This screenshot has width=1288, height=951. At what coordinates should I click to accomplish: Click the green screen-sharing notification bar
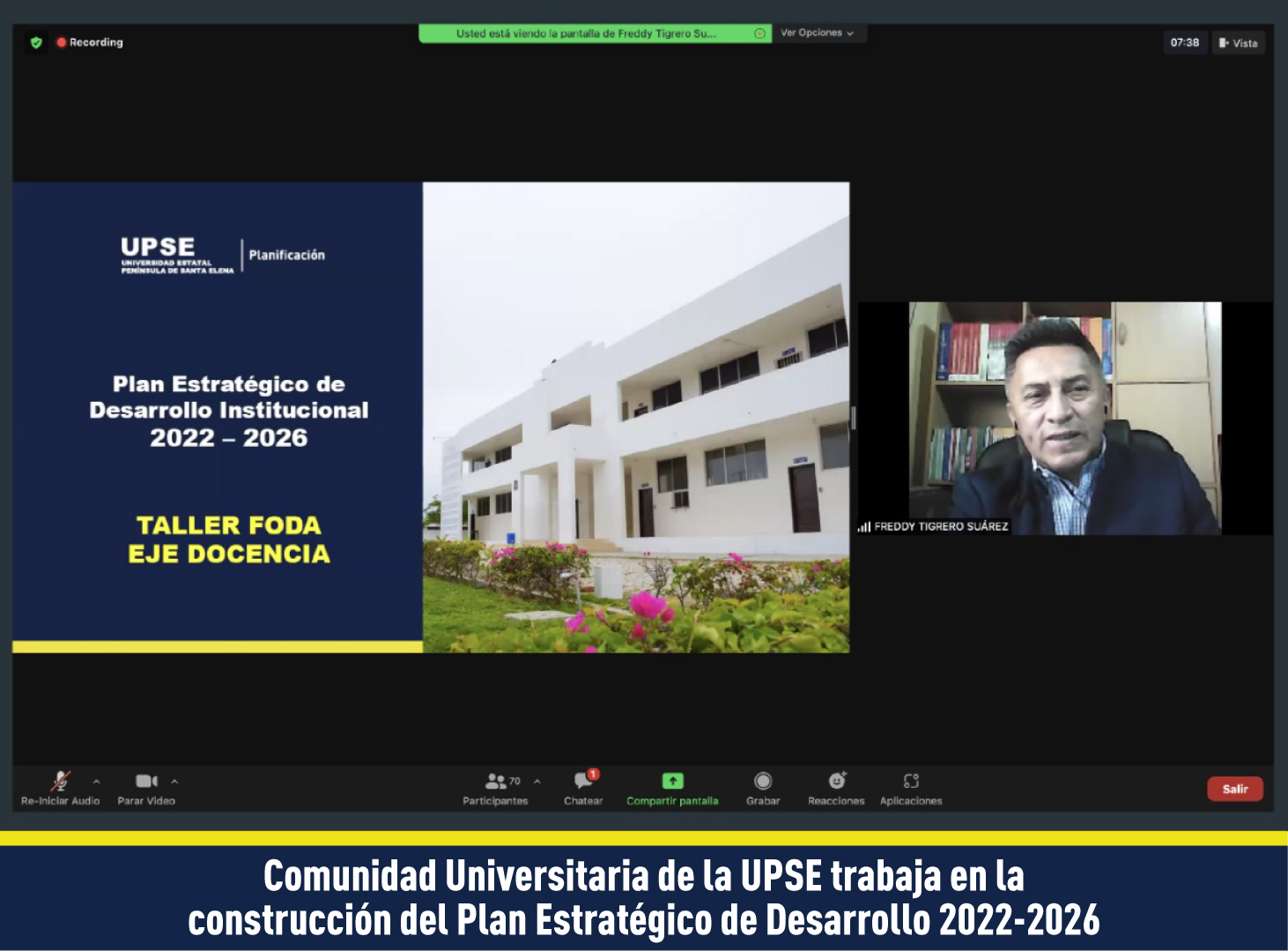click(595, 33)
